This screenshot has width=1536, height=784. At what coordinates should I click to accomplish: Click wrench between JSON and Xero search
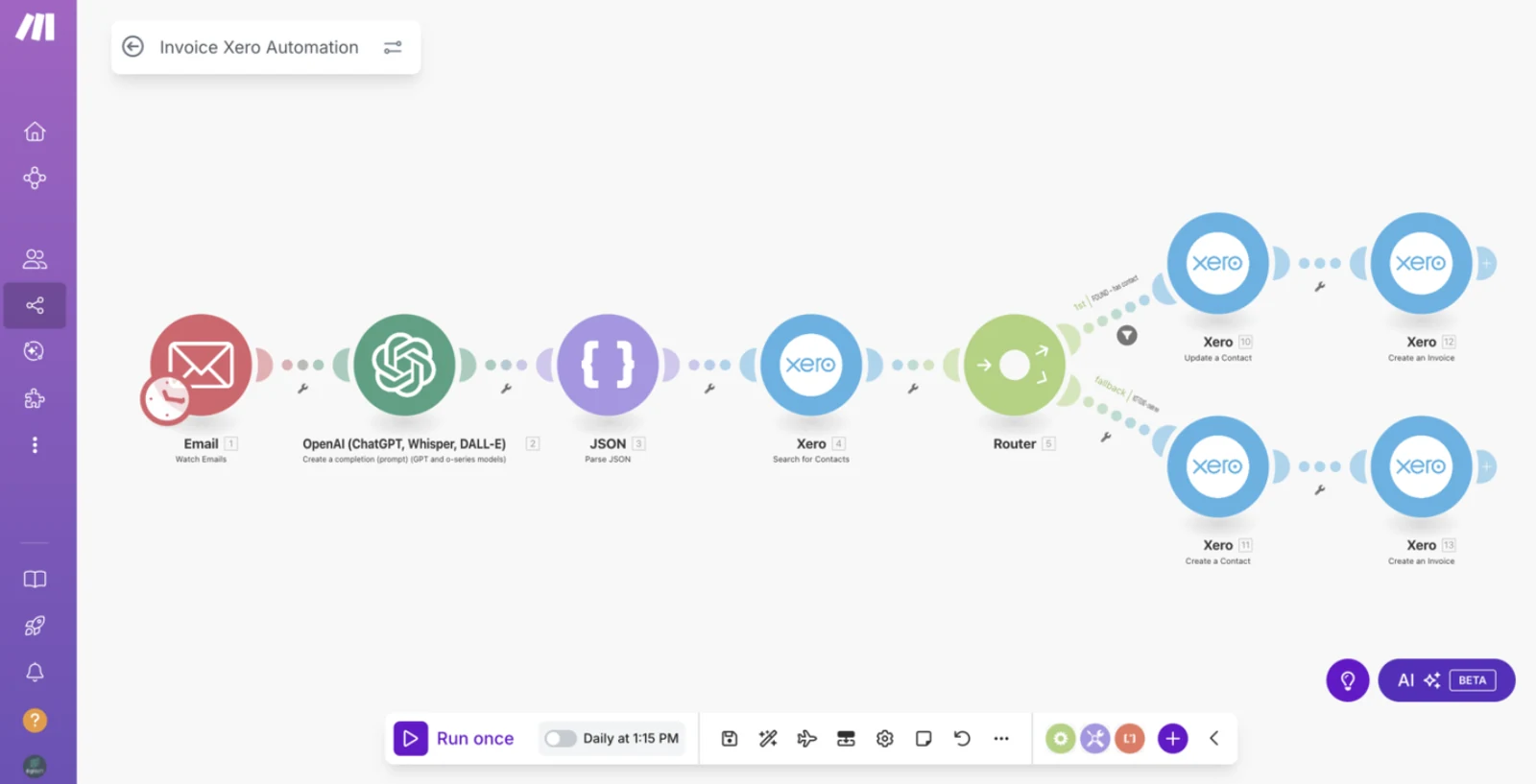click(x=709, y=389)
